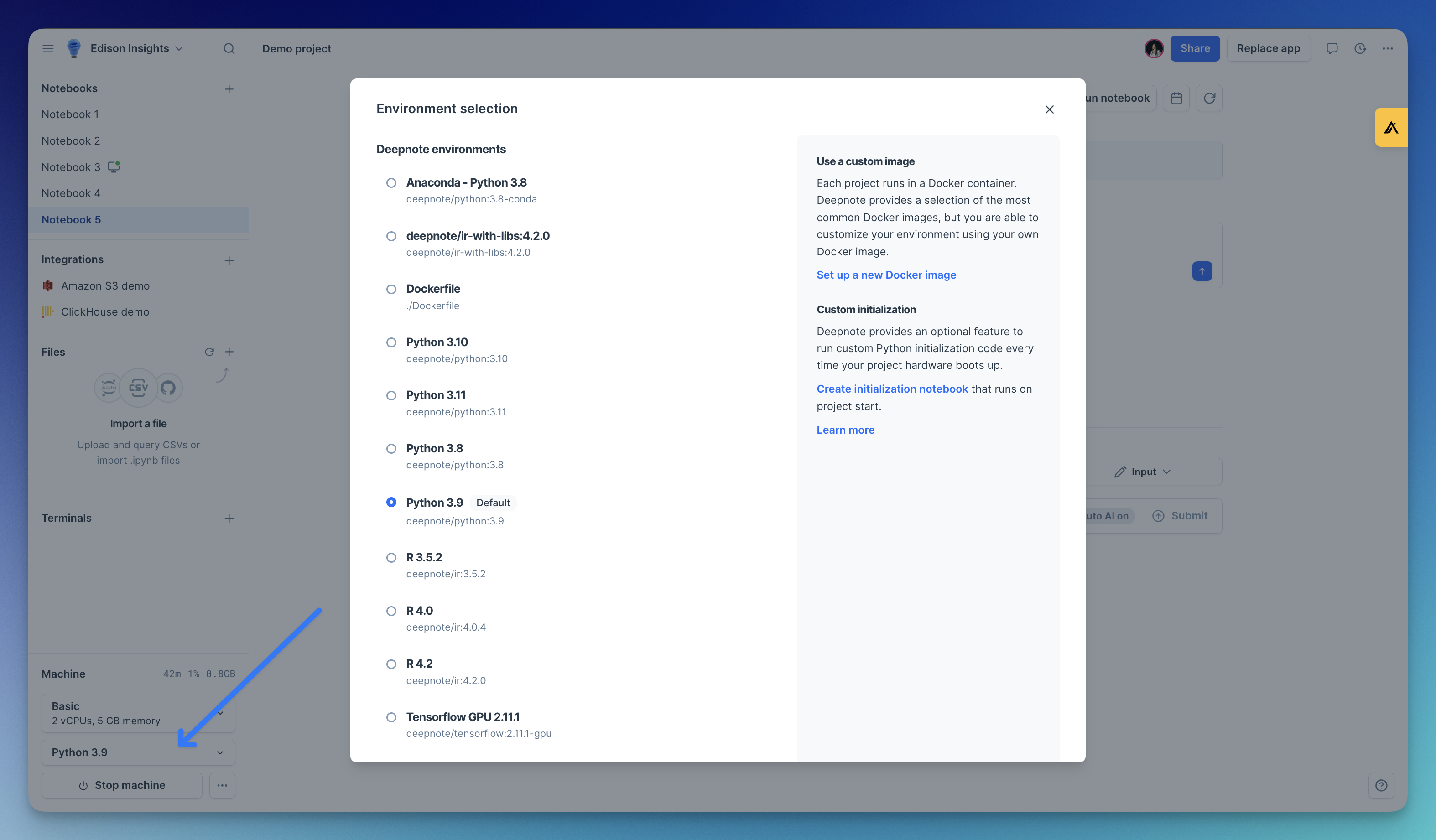Click the Amazon S3 demo icon
Image resolution: width=1436 pixels, height=840 pixels.
48,286
